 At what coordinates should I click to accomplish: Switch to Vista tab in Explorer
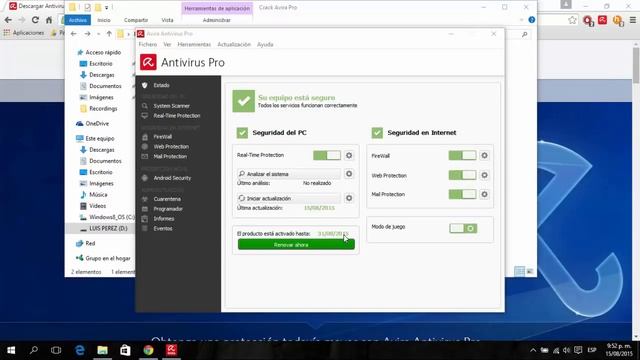(167, 20)
